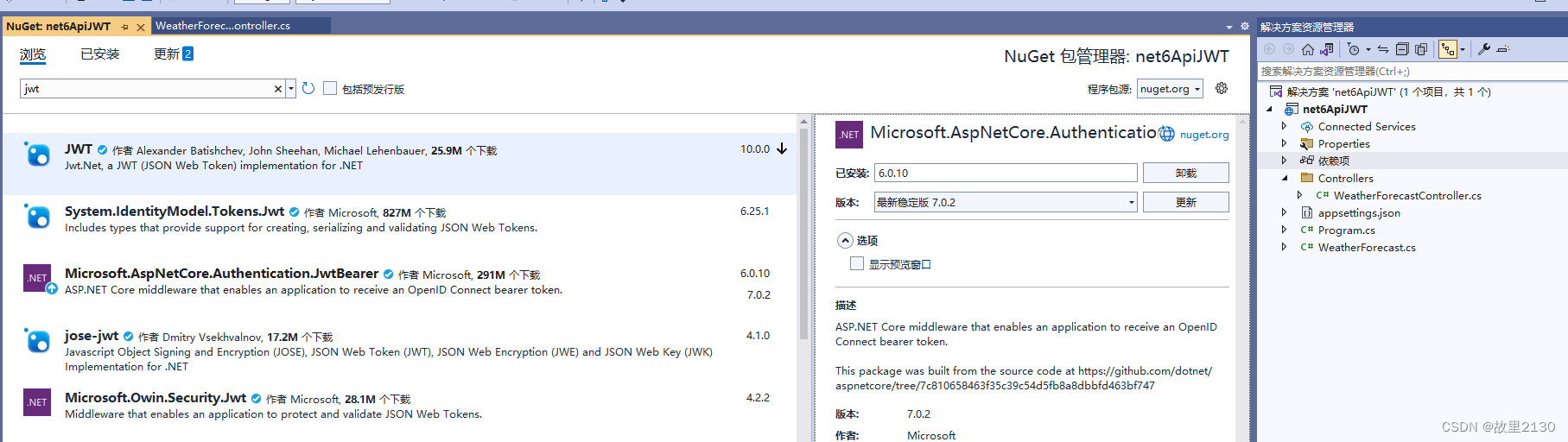
Task: Click the JWT package icon
Action: [x=37, y=154]
